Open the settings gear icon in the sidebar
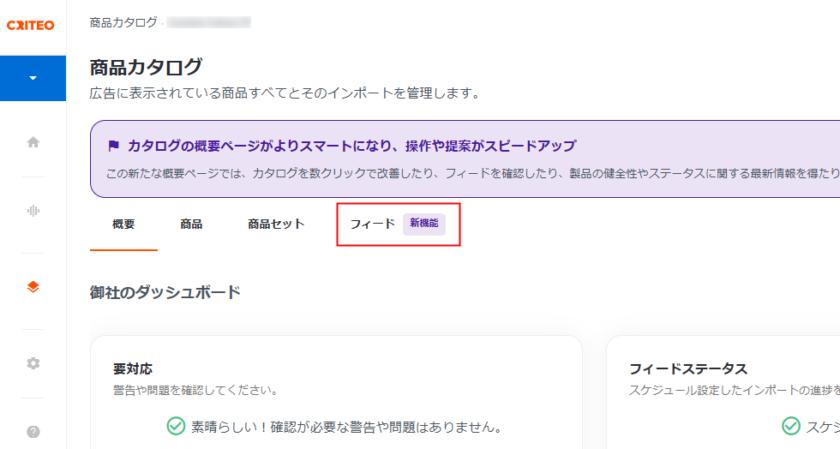 click(x=33, y=363)
